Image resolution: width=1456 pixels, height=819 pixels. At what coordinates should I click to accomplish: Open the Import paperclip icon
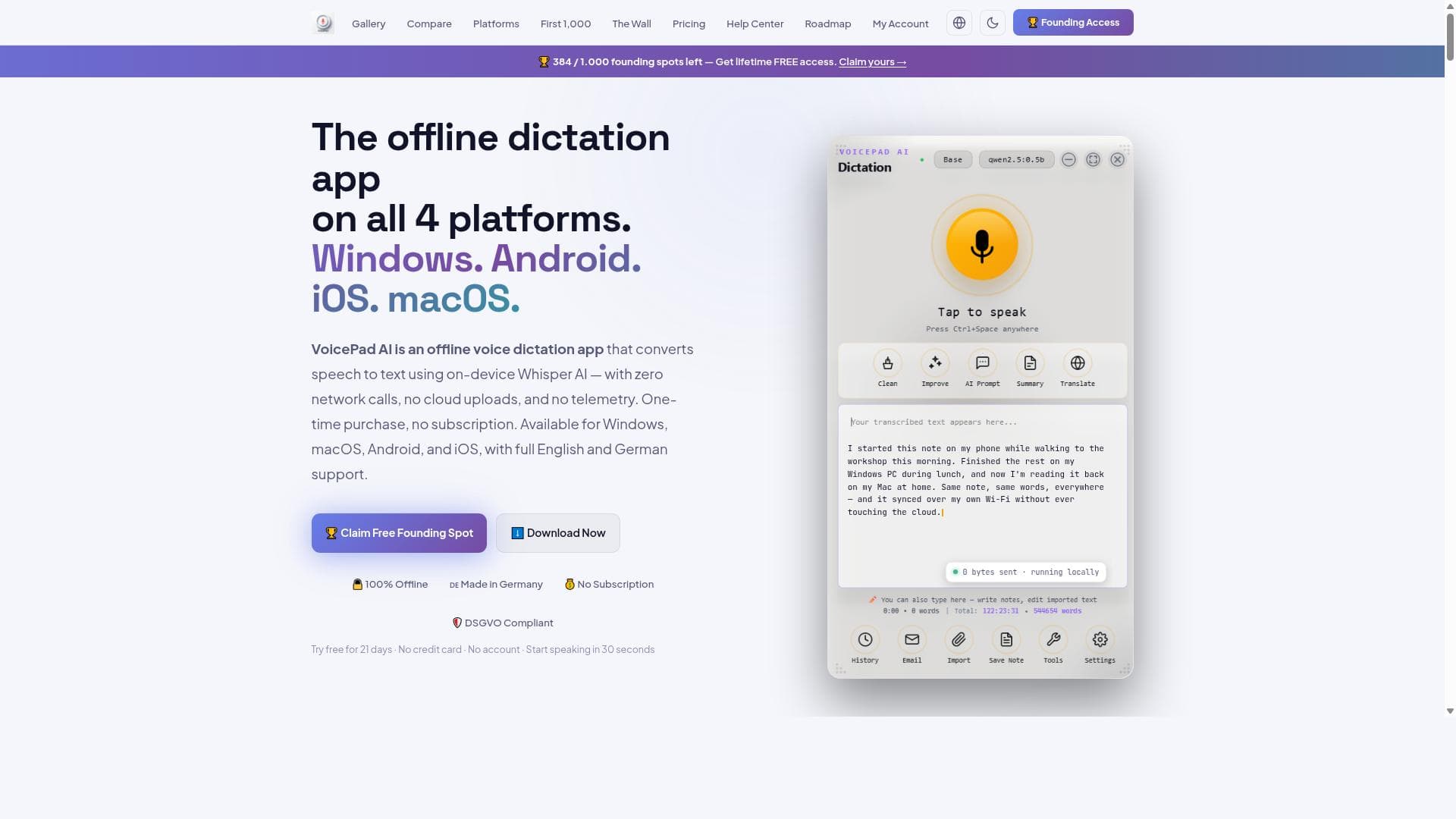(x=959, y=640)
